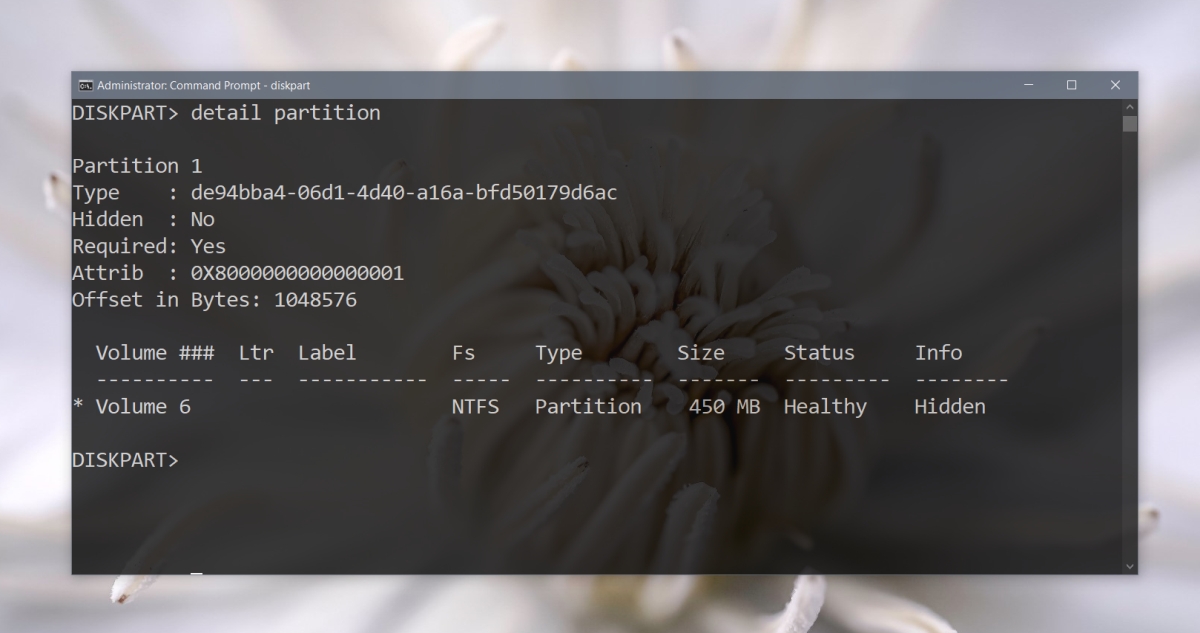Click the 'Healthy' status value
This screenshot has width=1200, height=633.
(x=826, y=407)
